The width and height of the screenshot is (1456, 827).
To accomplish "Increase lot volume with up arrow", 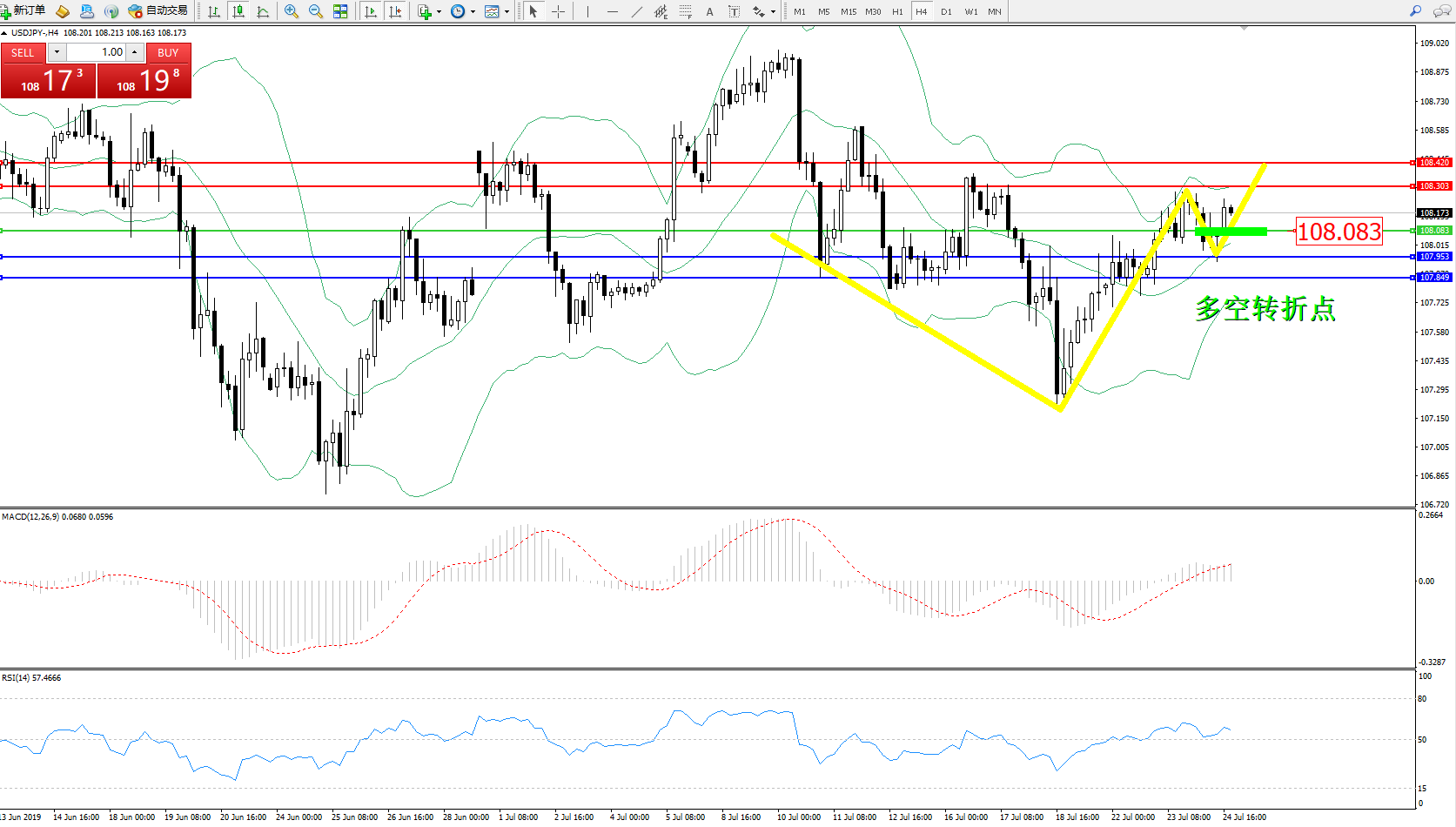I will [x=134, y=52].
